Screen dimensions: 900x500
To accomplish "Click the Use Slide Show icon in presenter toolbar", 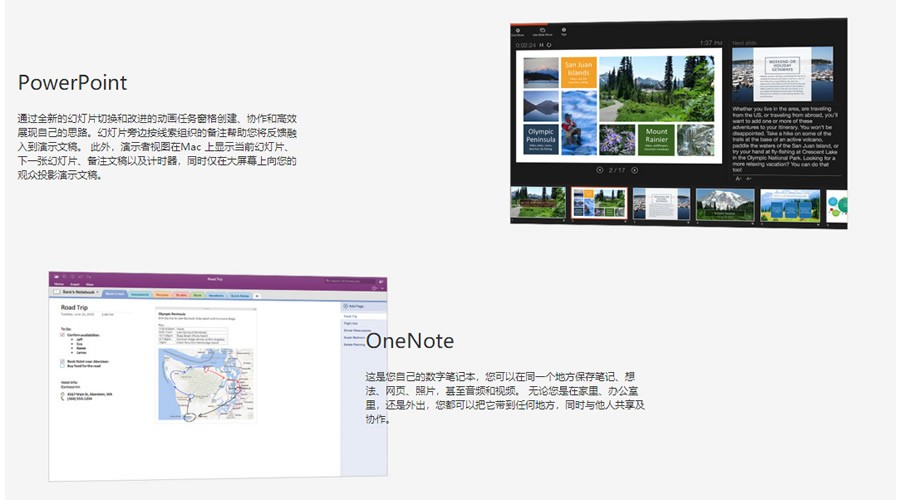I will click(542, 30).
